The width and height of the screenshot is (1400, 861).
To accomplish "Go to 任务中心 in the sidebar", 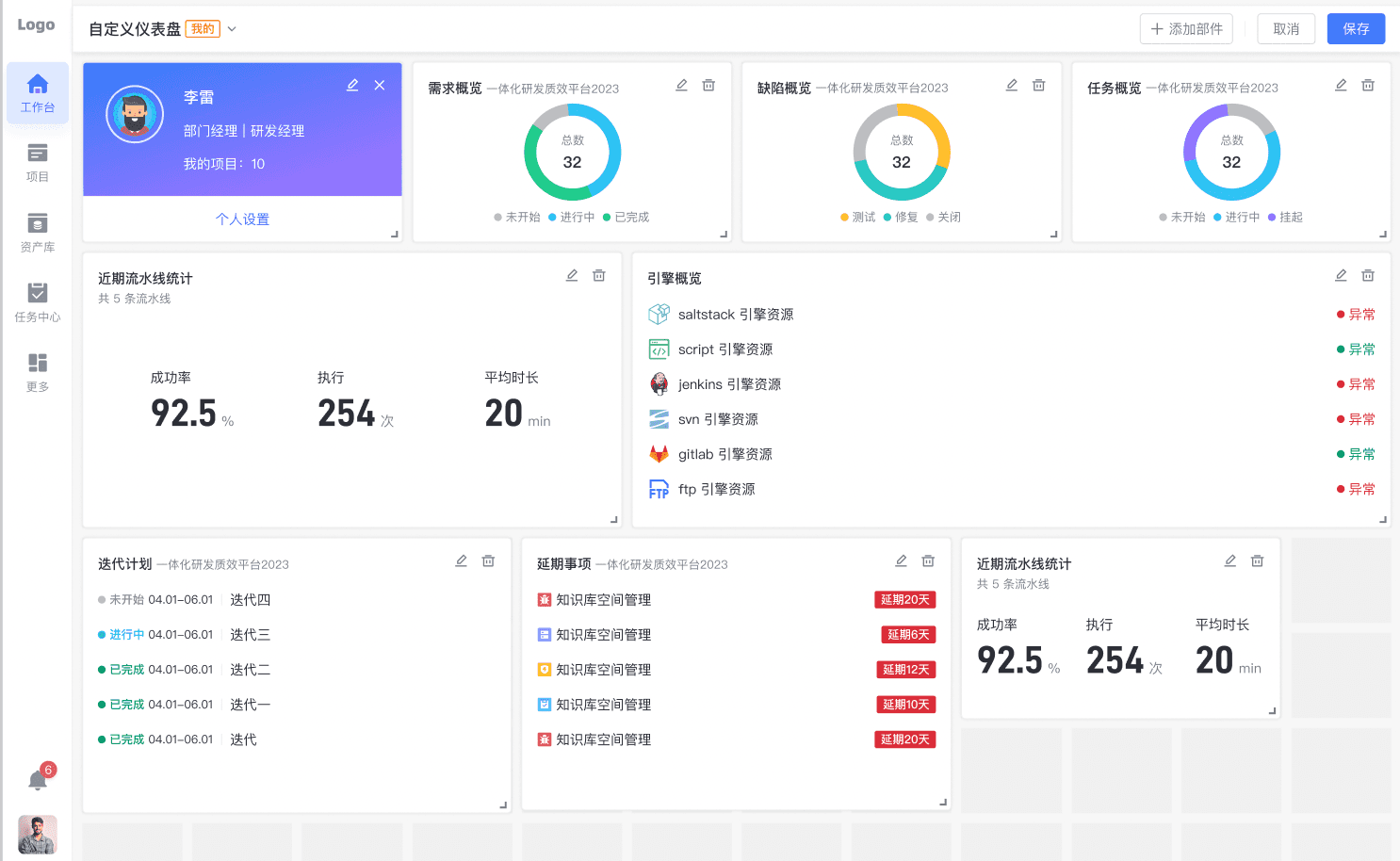I will [x=38, y=301].
